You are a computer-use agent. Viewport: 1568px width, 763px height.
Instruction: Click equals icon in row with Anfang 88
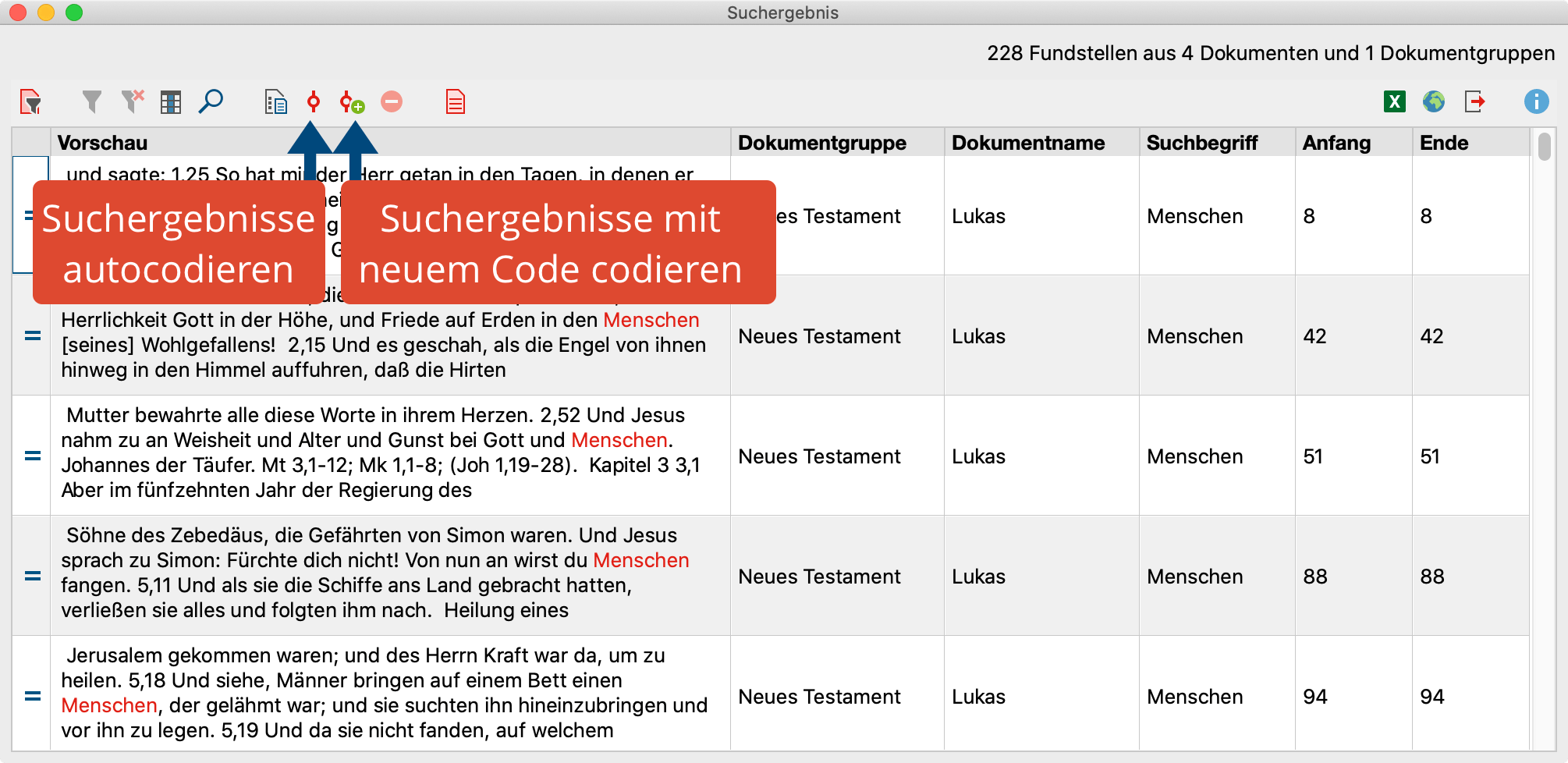(33, 576)
